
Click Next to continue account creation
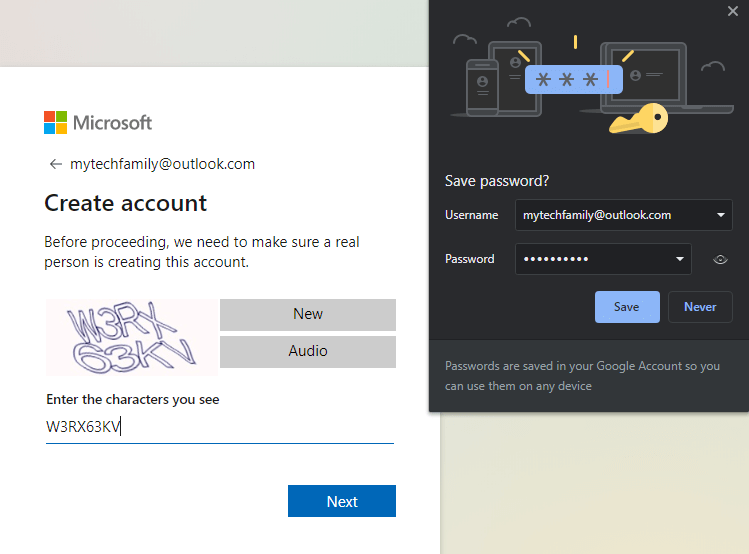[x=342, y=501]
